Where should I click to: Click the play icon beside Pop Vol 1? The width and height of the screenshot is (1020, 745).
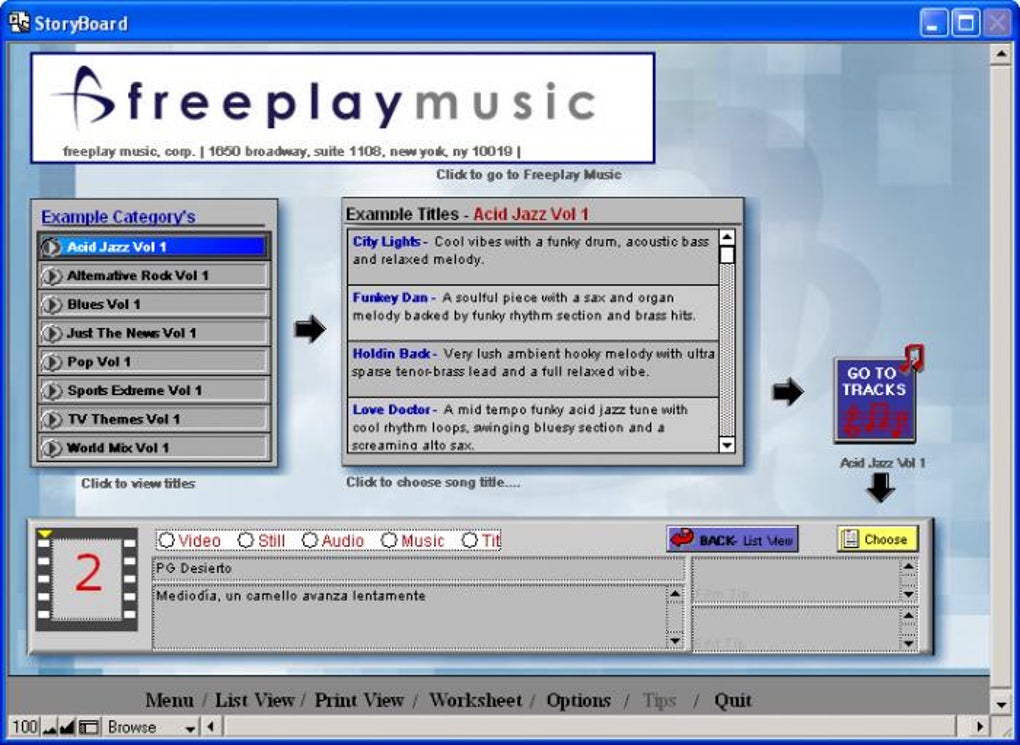[51, 362]
